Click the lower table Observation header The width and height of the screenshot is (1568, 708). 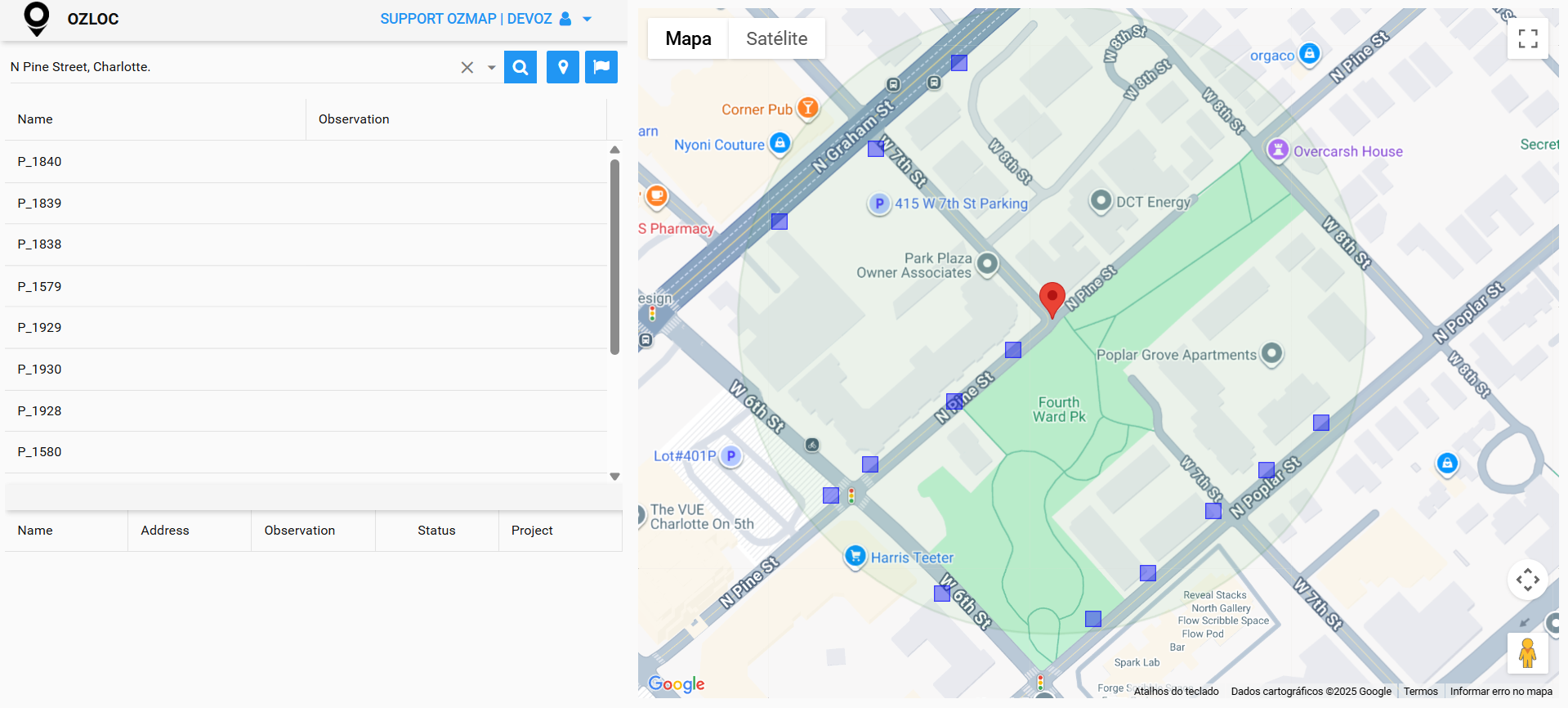pyautogui.click(x=313, y=531)
